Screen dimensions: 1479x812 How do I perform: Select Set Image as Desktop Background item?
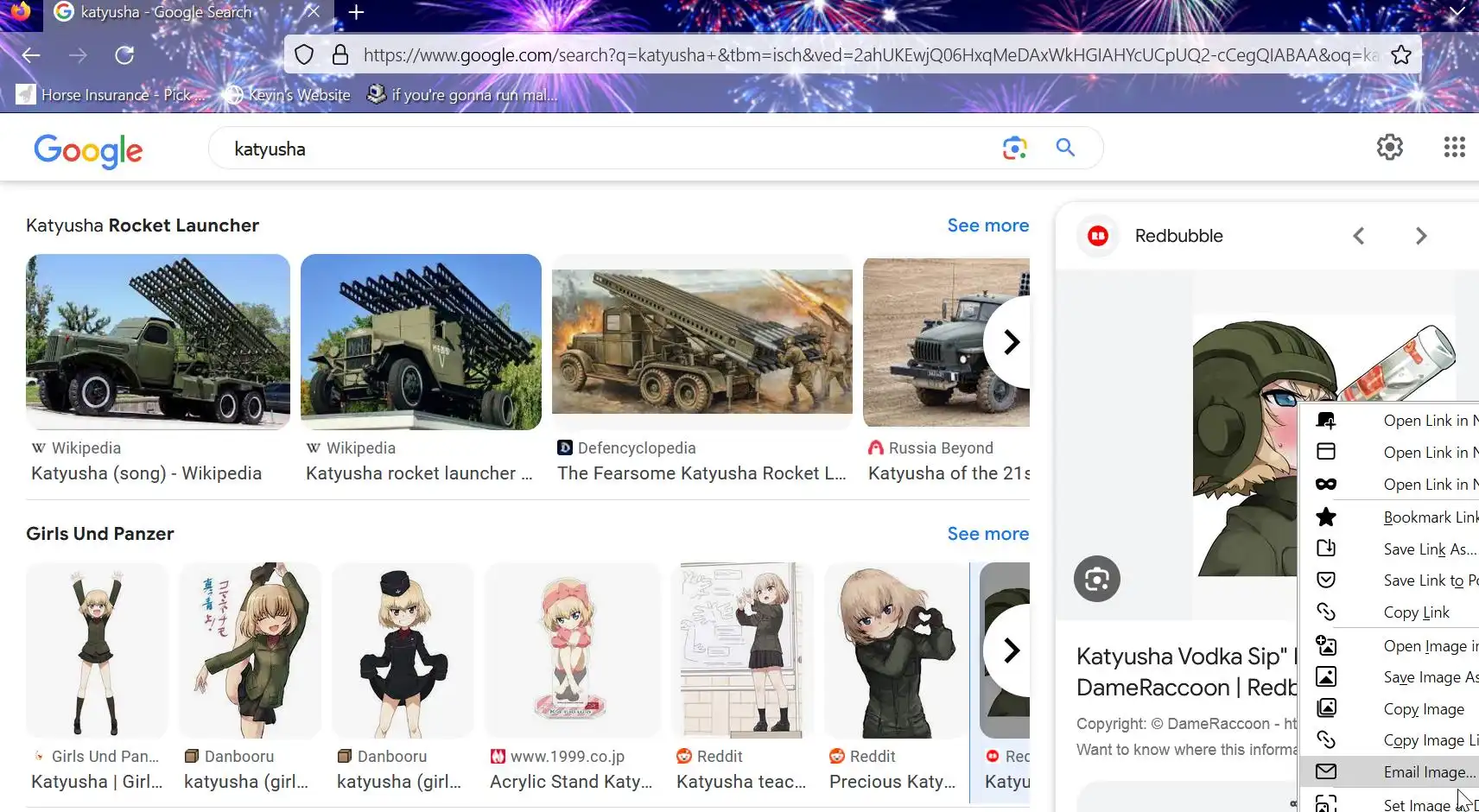point(1389,802)
